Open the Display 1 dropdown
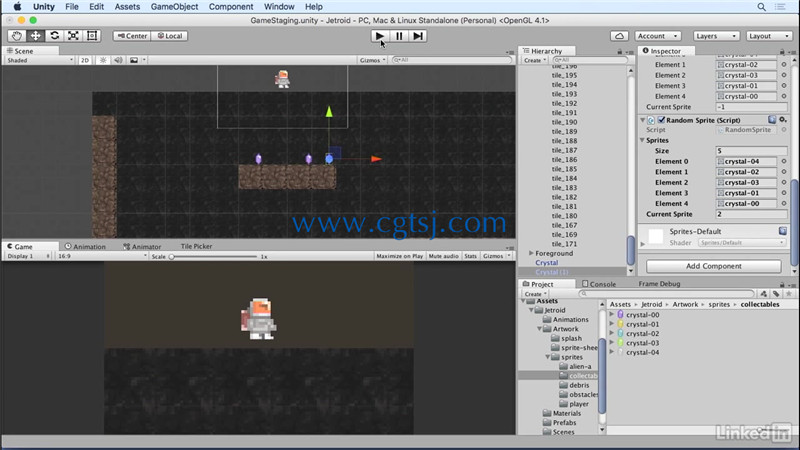Screen dimensions: 800x450 coord(28,256)
